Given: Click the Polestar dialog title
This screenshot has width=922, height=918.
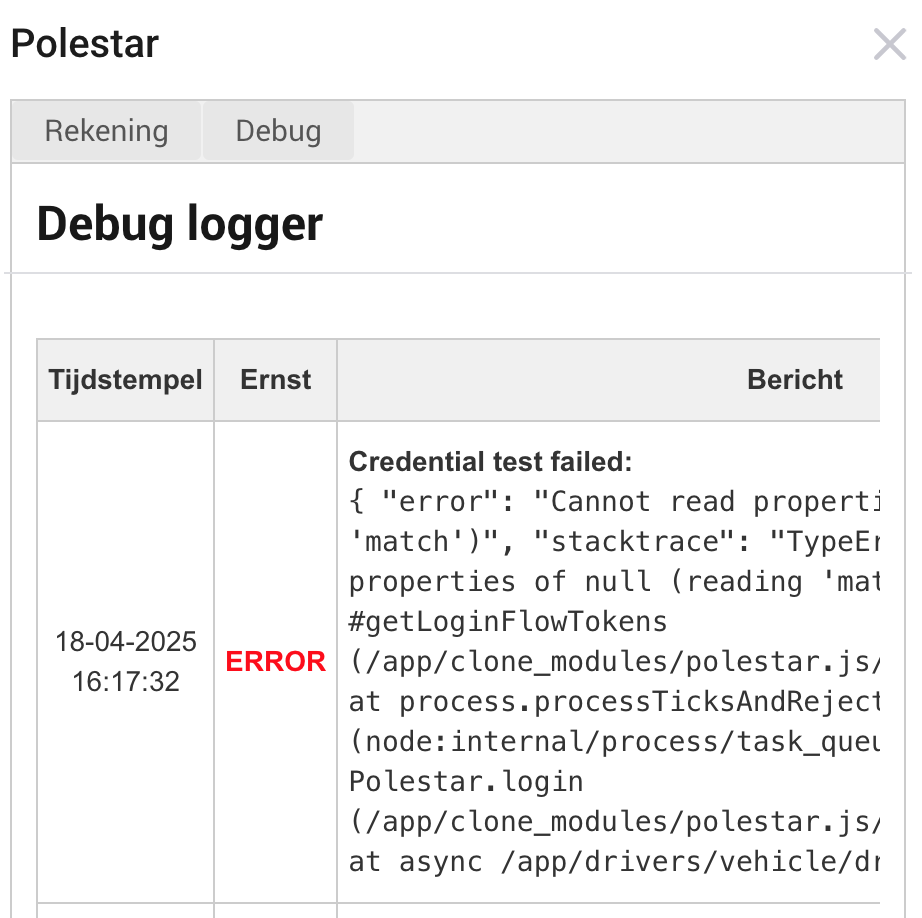Looking at the screenshot, I should click(85, 45).
